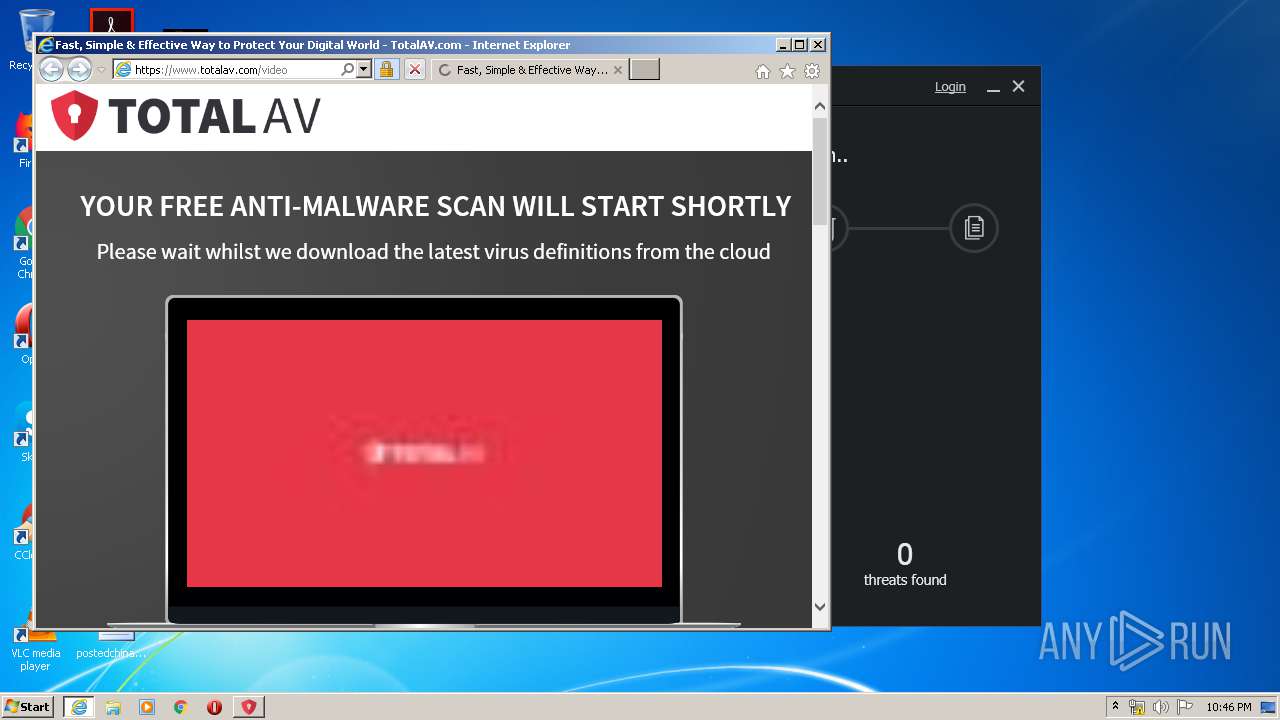Click the Show desktop button
The height and width of the screenshot is (720, 1280).
[1270, 707]
